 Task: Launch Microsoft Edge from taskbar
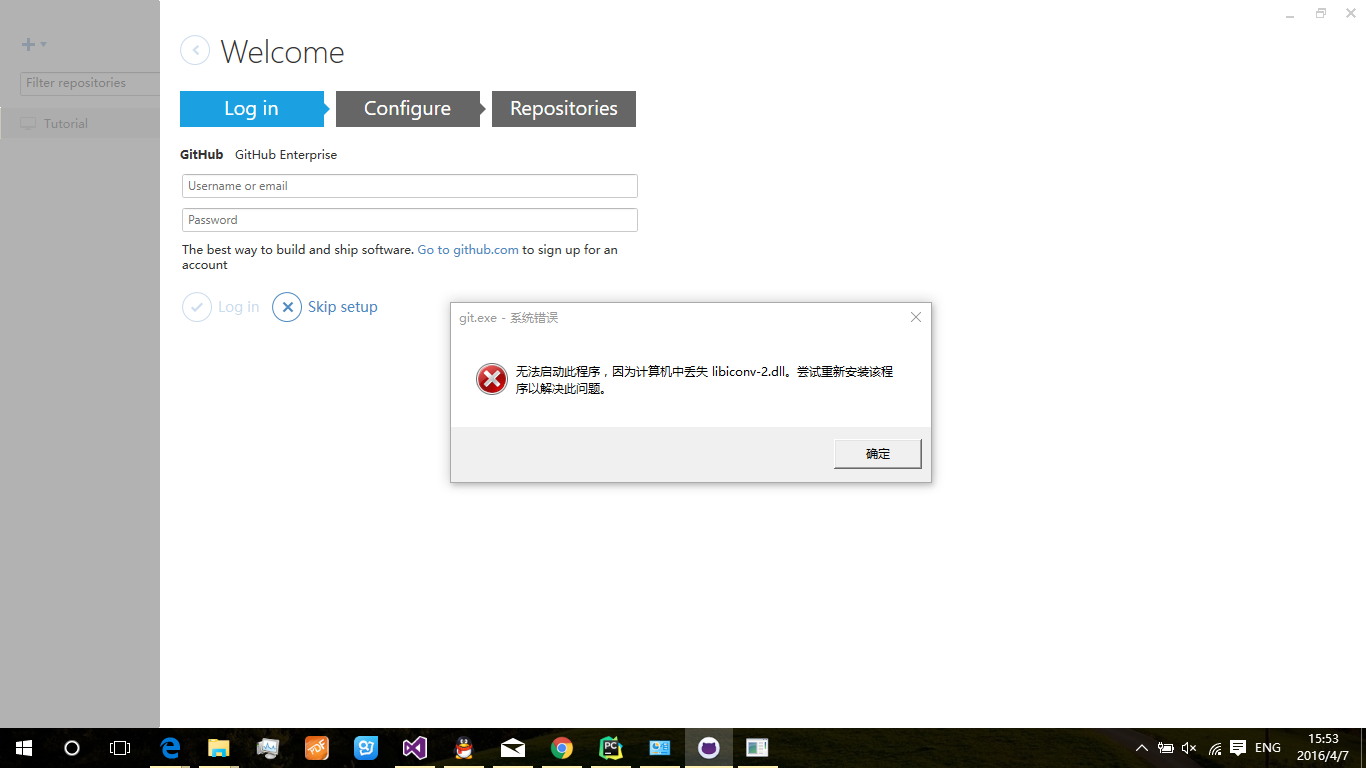pyautogui.click(x=170, y=748)
